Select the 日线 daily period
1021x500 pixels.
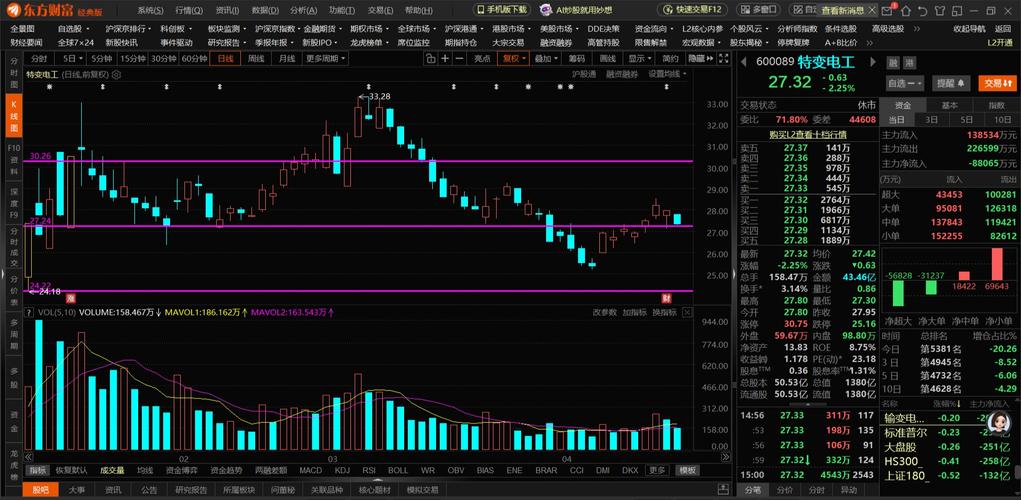tap(225, 59)
